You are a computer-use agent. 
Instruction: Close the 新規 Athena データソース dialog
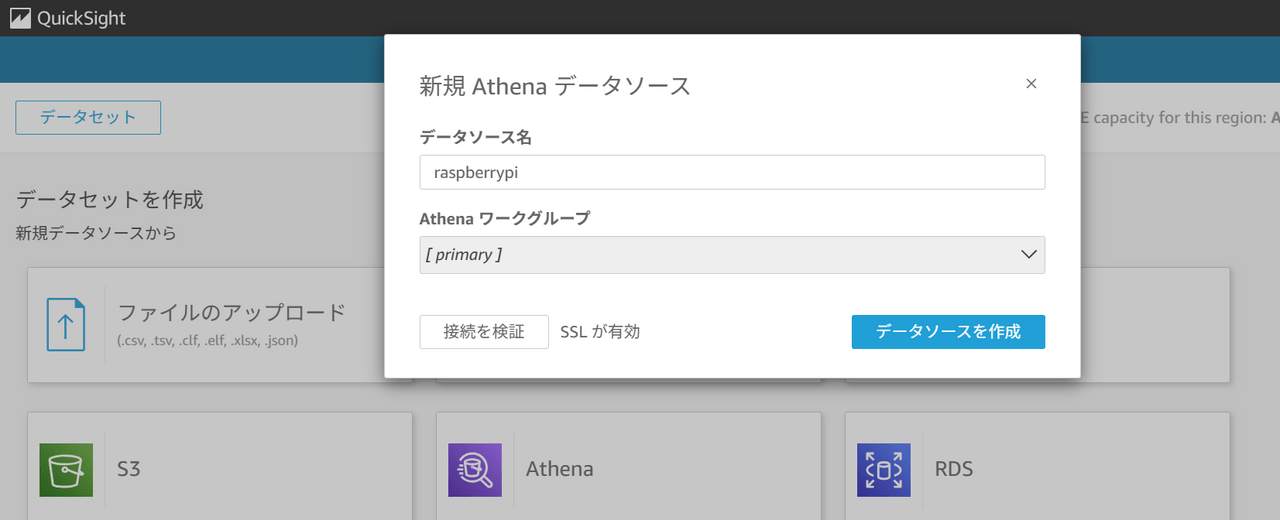click(1031, 84)
